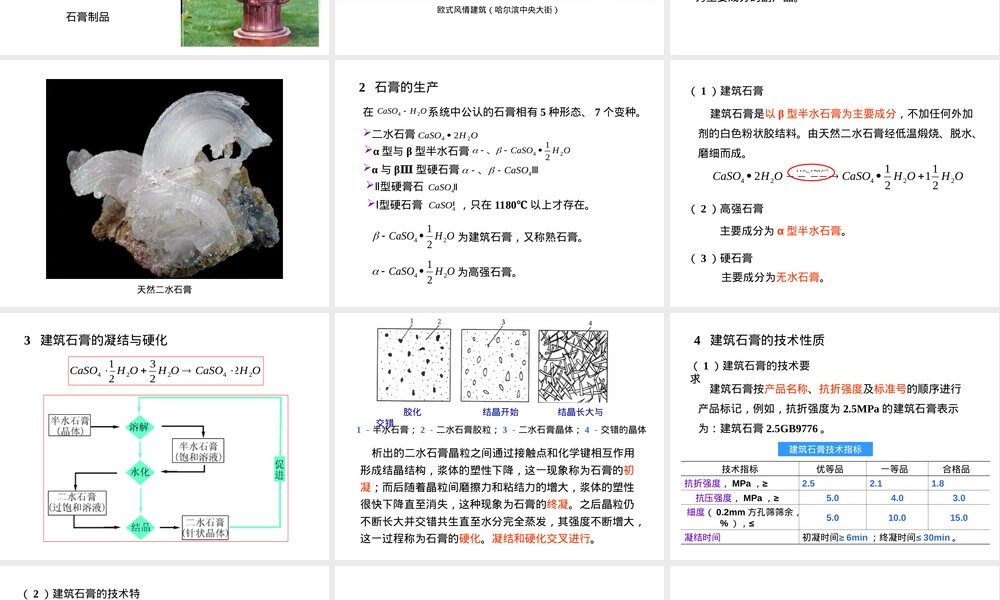
Task: Click the line ending 为高强石膏
Action: point(445,272)
